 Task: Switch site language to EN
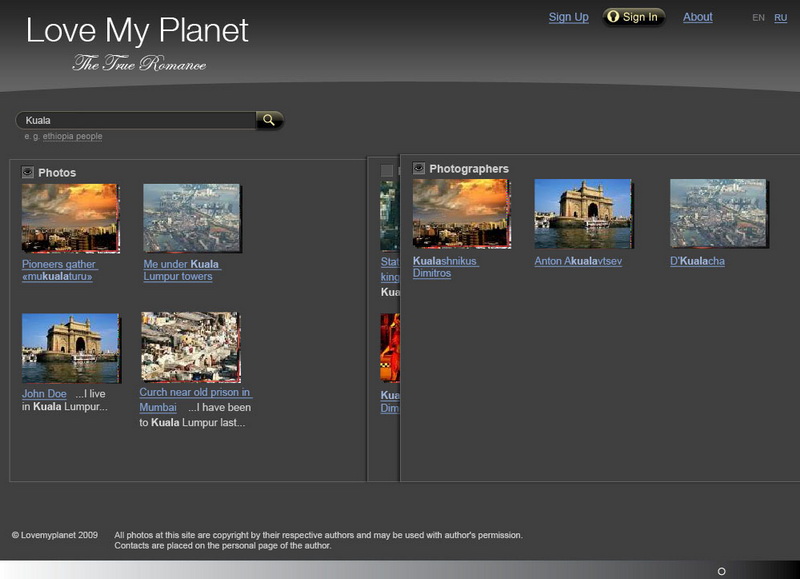759,16
